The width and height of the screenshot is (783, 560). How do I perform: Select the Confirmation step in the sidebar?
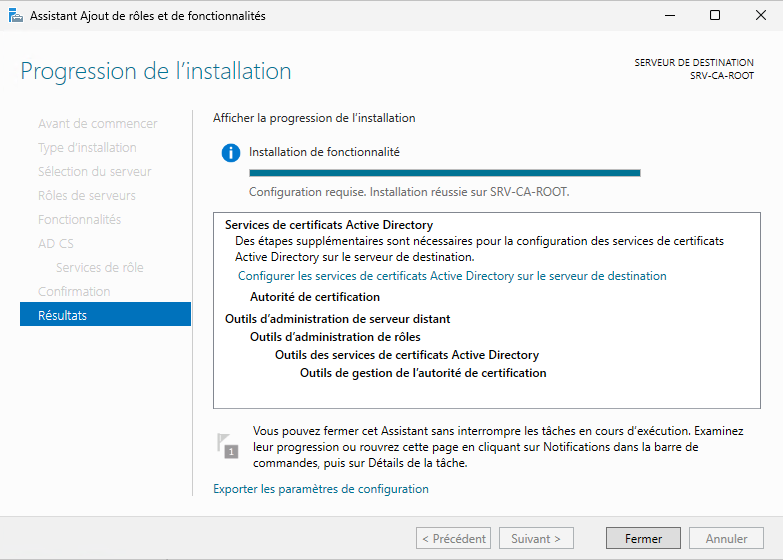tap(74, 291)
